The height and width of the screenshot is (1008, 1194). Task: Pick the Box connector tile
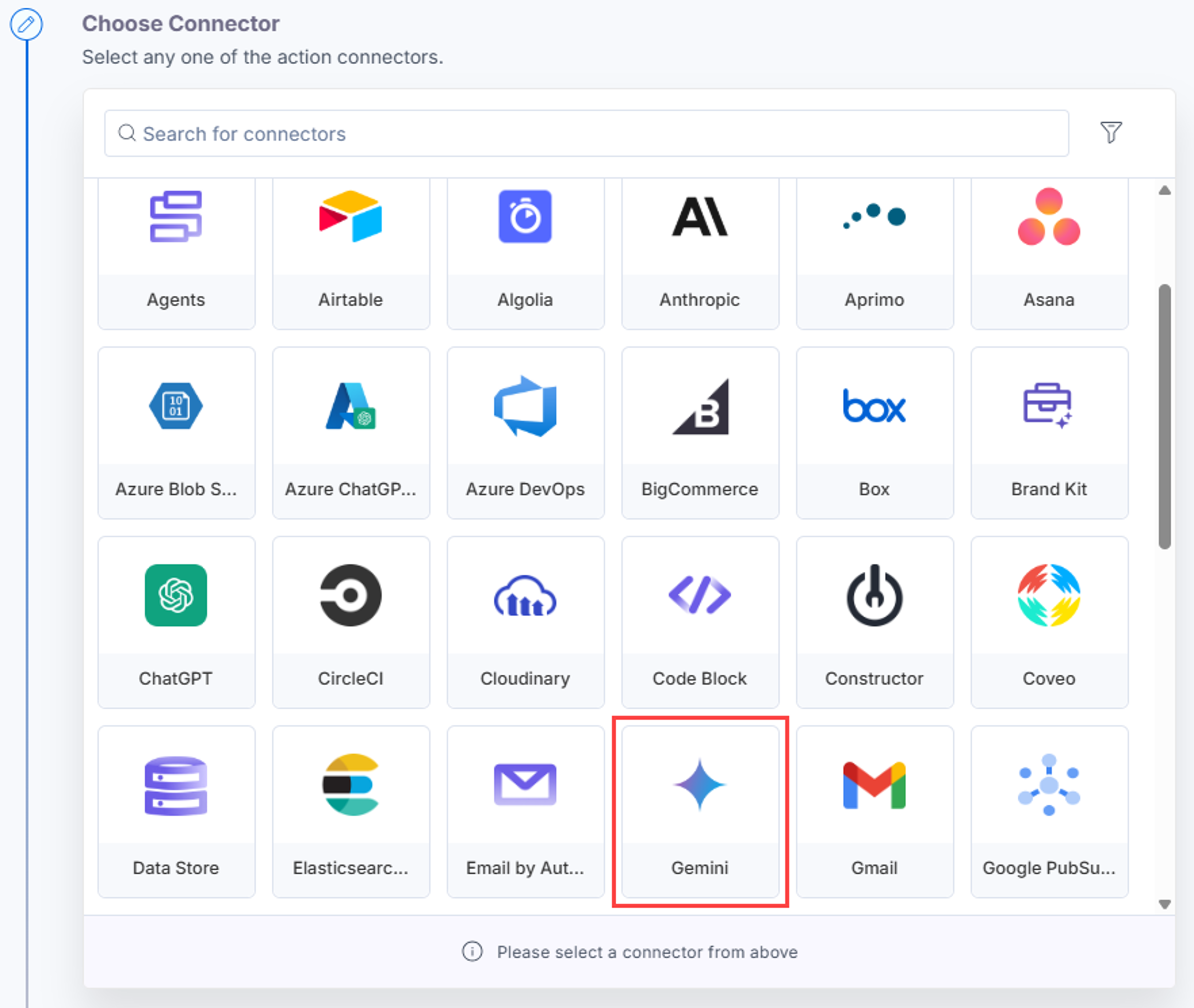coord(874,433)
